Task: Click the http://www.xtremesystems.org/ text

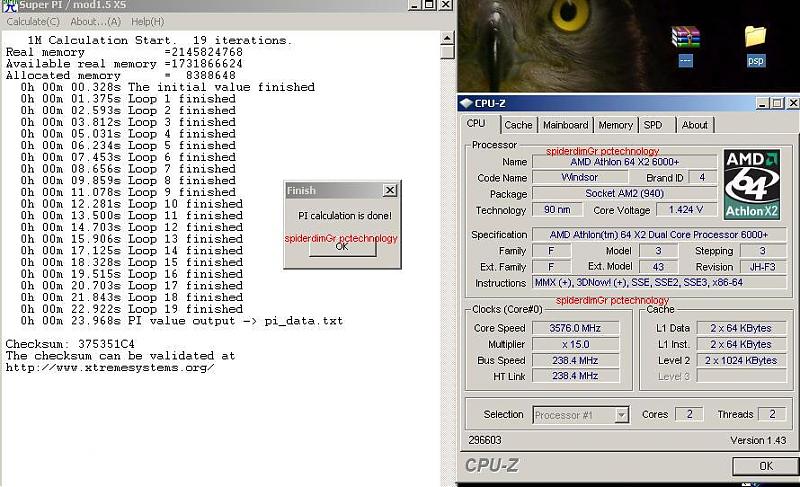Action: (110, 368)
